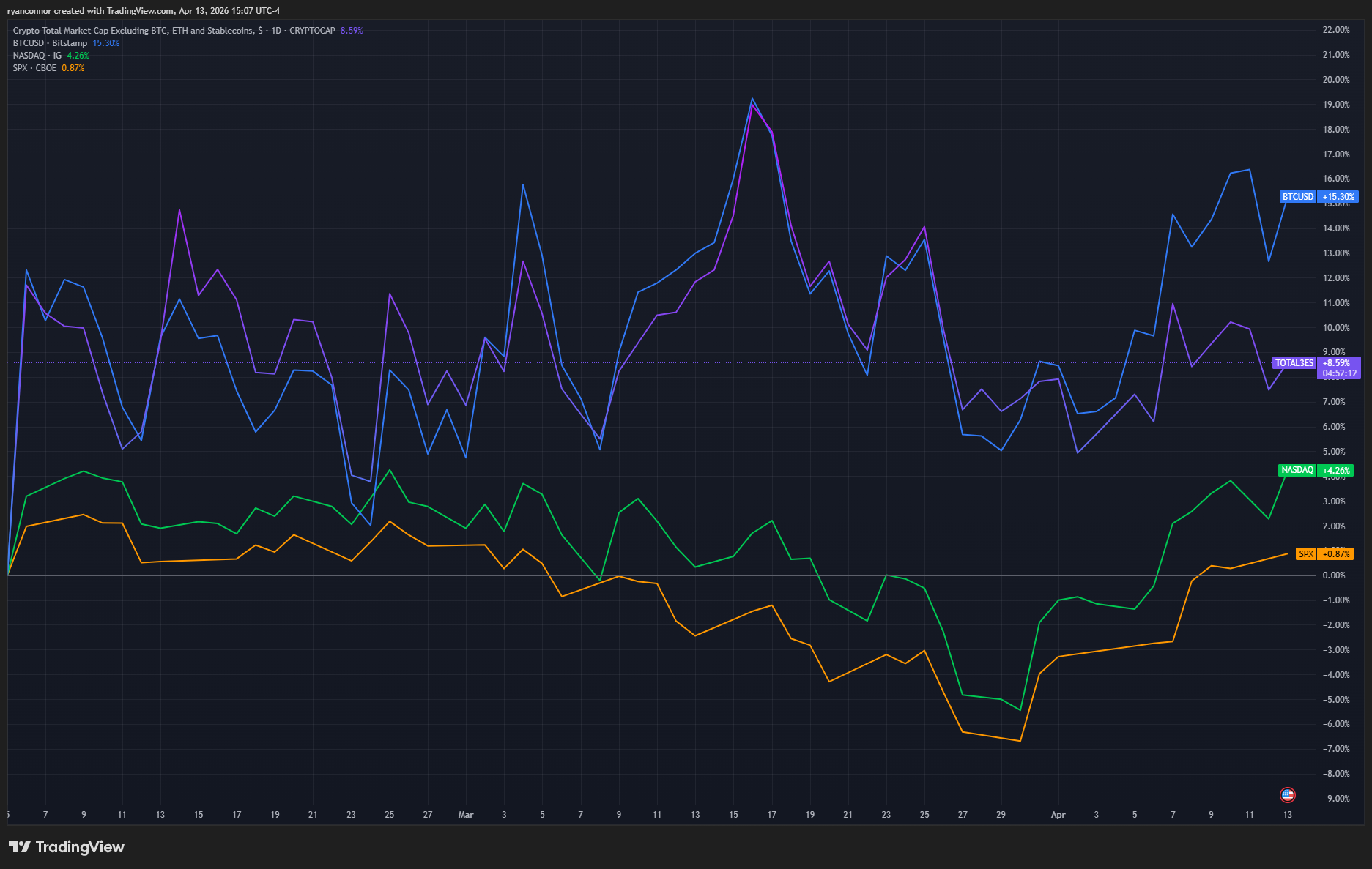Click the +0.87% orange value tag
Viewport: 1372px width, 869px height.
point(1335,554)
